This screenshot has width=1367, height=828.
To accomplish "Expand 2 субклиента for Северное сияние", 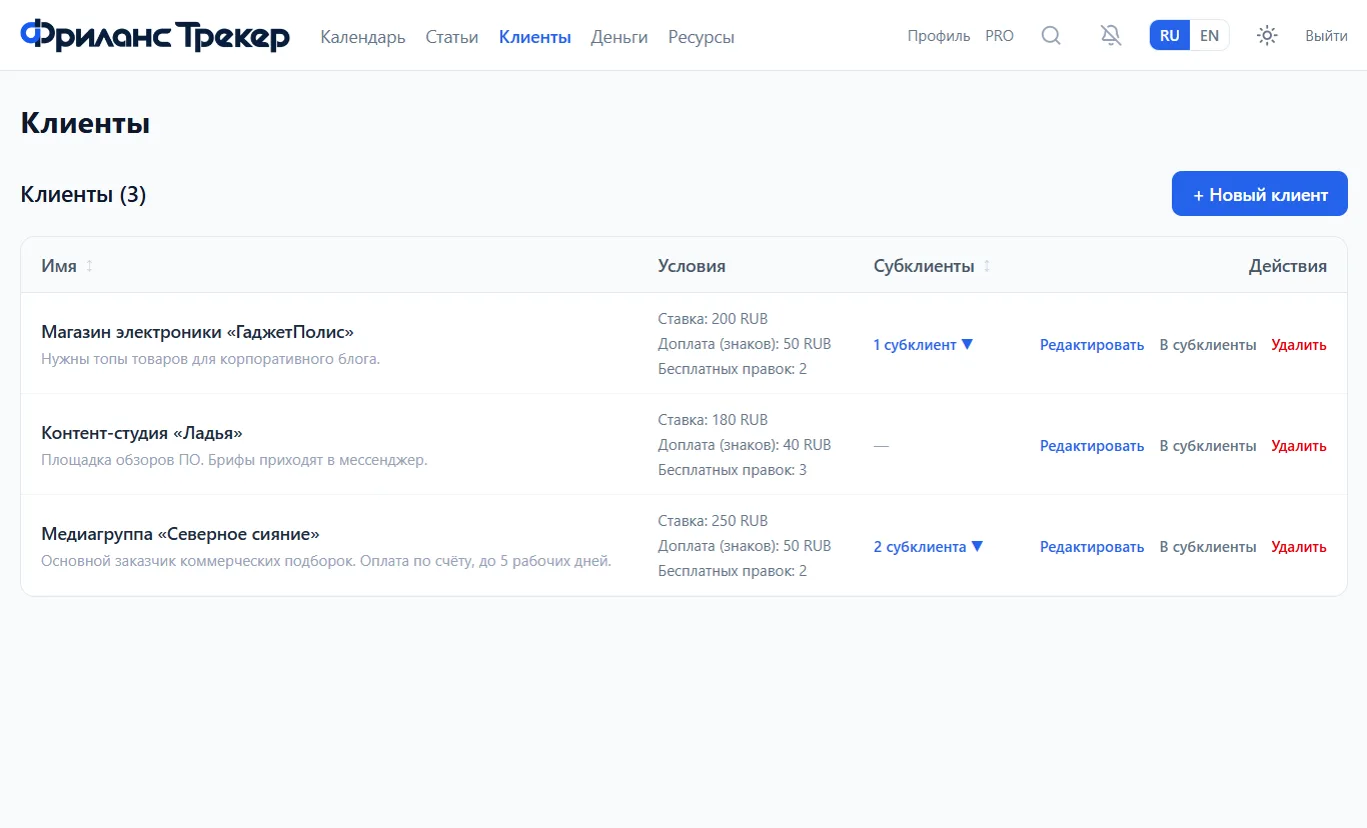I will pyautogui.click(x=928, y=547).
